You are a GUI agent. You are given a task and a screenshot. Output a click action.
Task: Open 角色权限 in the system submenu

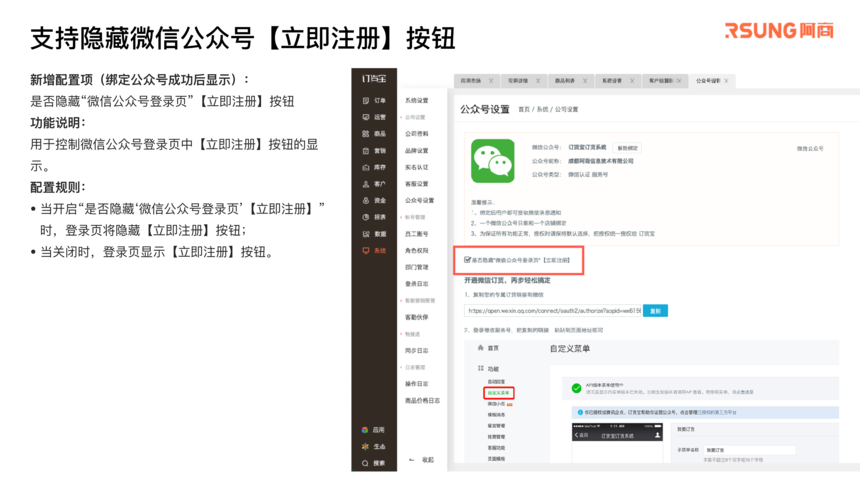(416, 251)
